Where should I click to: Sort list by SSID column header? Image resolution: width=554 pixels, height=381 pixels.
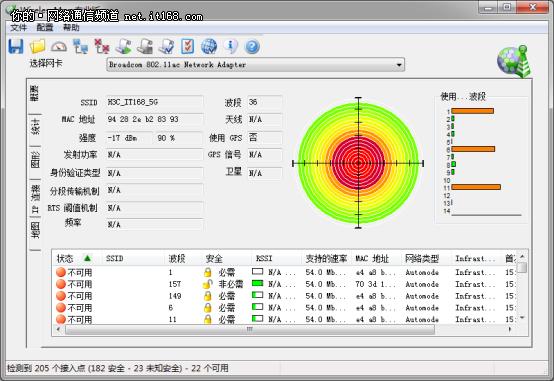(x=115, y=258)
